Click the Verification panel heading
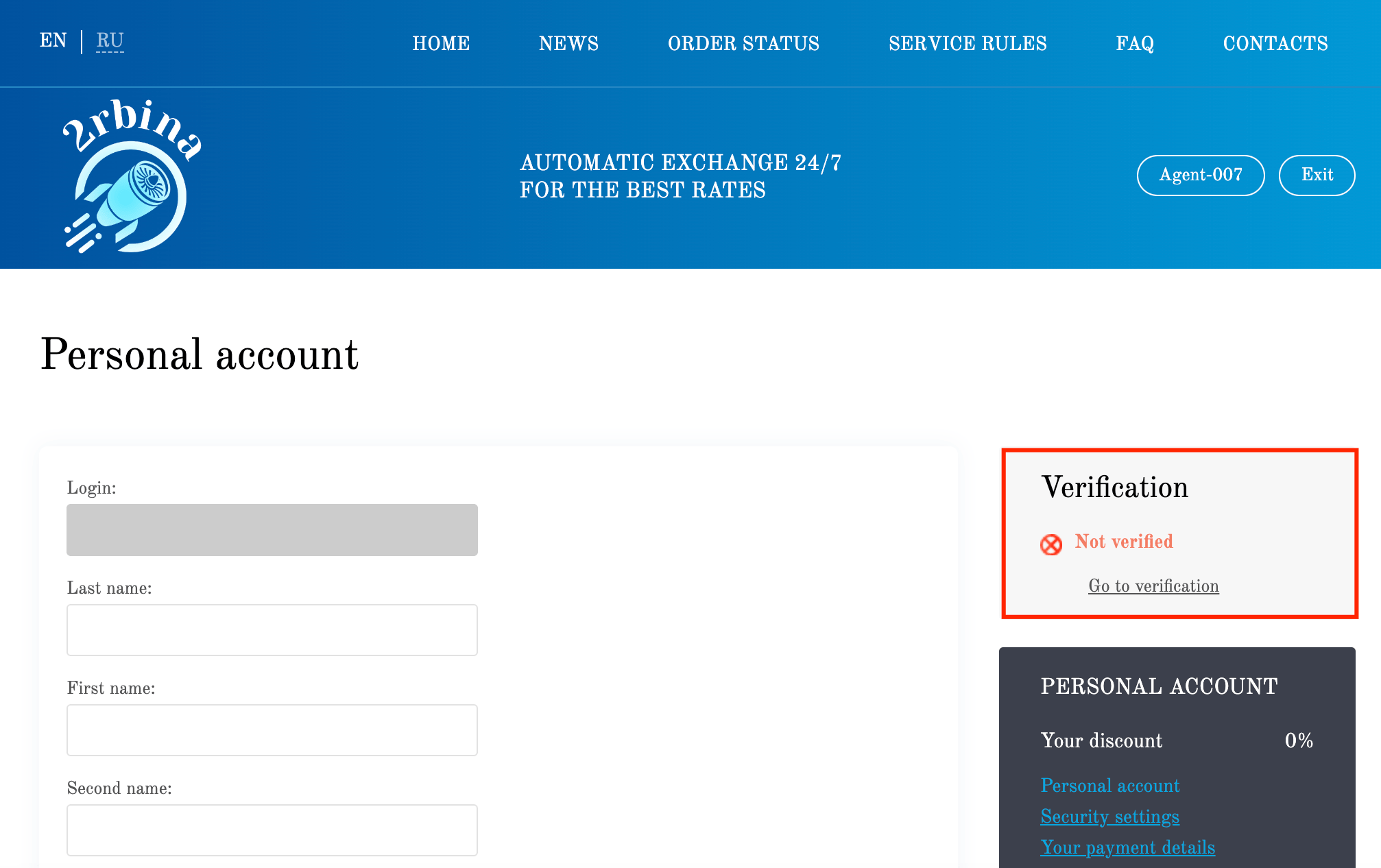This screenshot has width=1381, height=868. point(1115,487)
